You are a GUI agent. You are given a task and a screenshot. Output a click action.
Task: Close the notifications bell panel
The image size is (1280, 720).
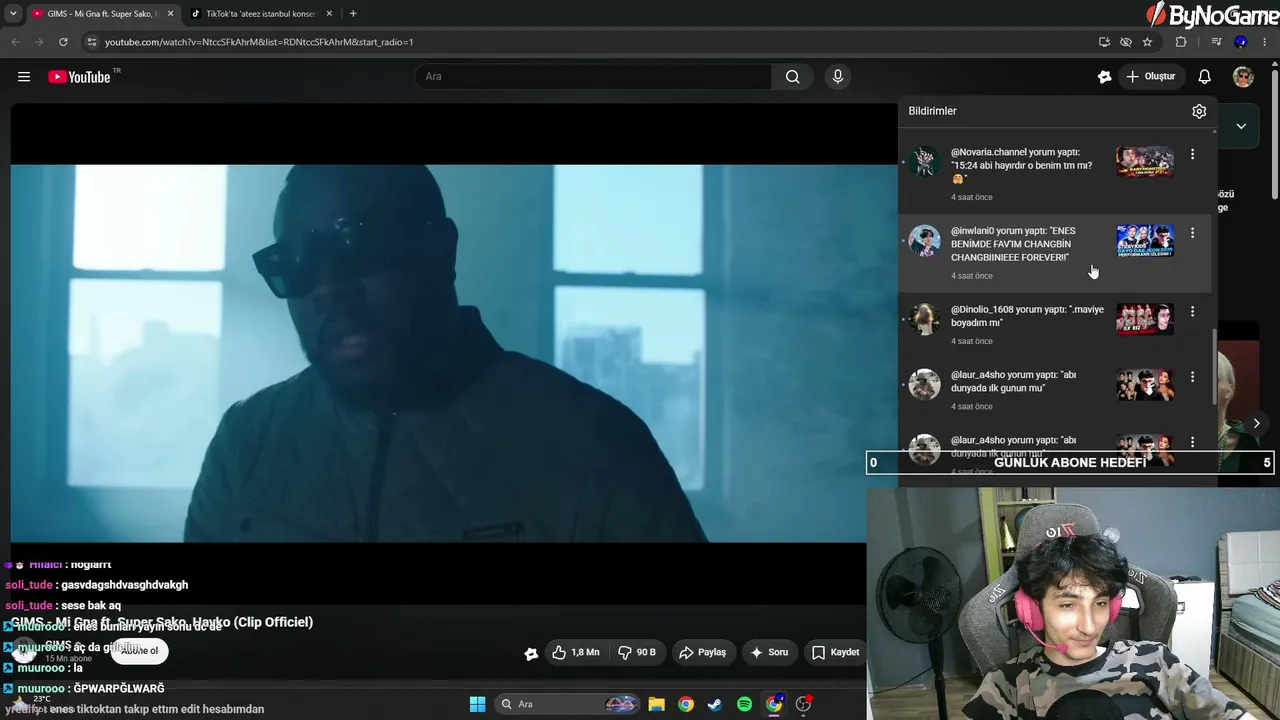pos(1205,77)
